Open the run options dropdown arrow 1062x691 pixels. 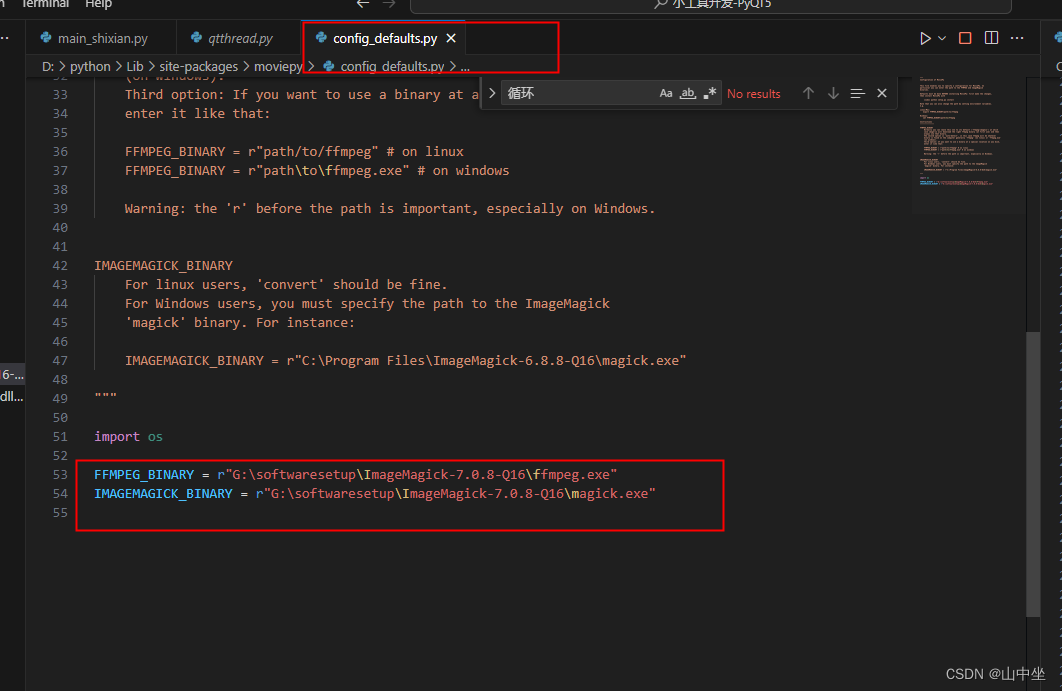[x=942, y=39]
